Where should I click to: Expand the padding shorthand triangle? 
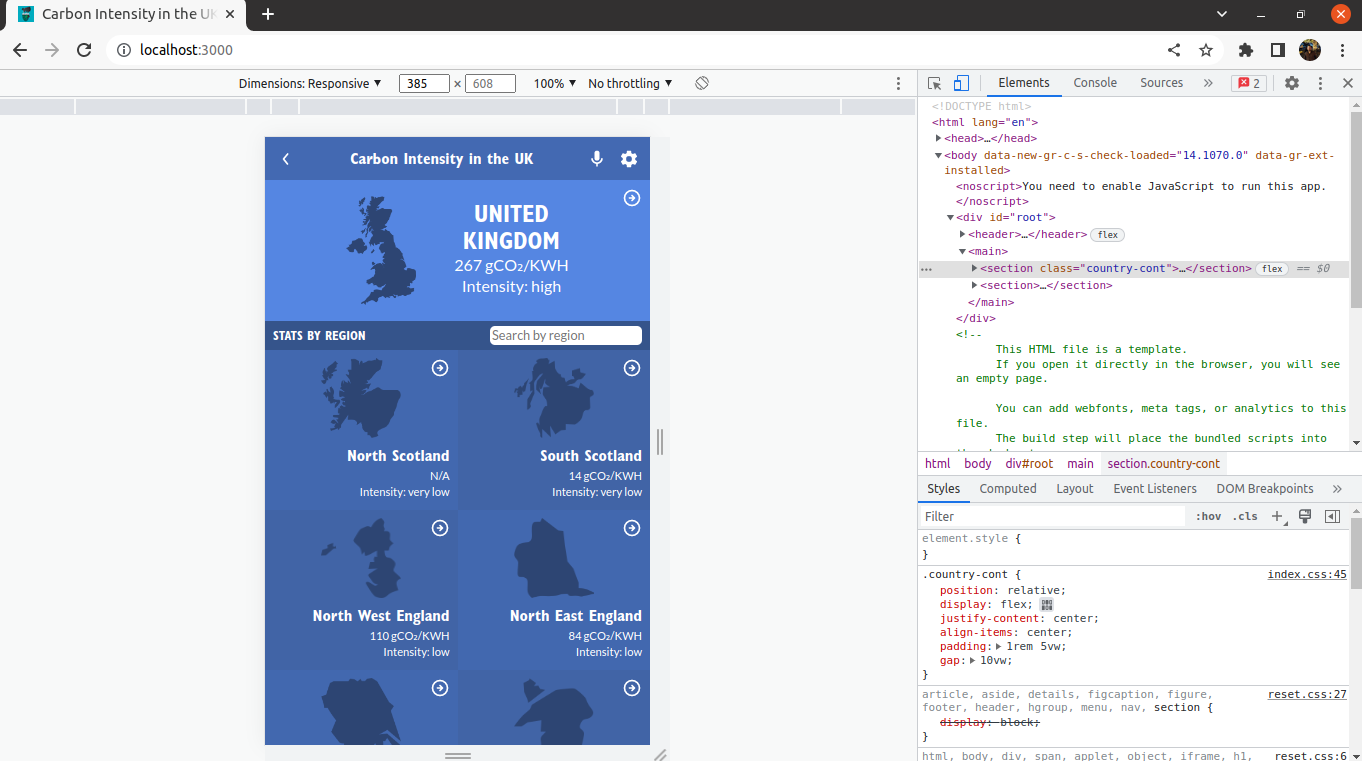pos(999,646)
